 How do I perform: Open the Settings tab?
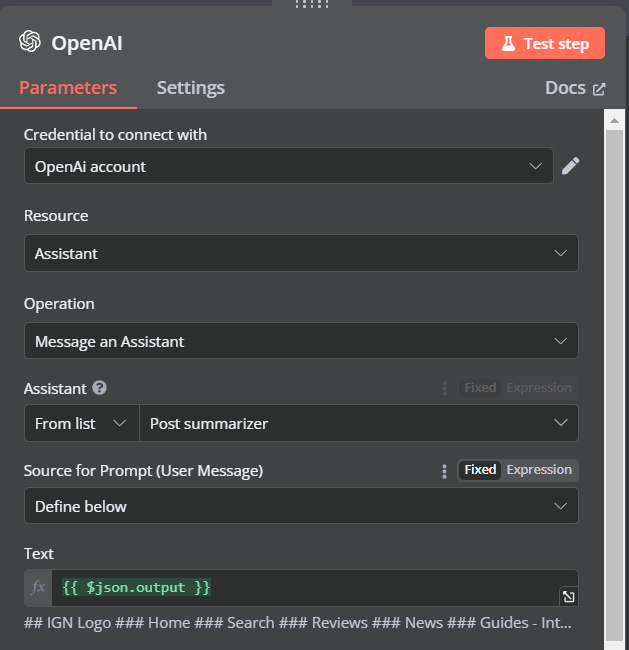pyautogui.click(x=191, y=88)
